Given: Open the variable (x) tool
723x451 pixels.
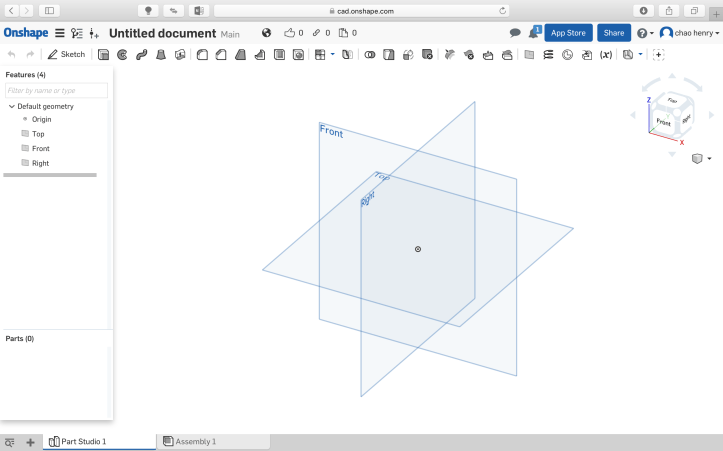Looking at the screenshot, I should [605, 54].
